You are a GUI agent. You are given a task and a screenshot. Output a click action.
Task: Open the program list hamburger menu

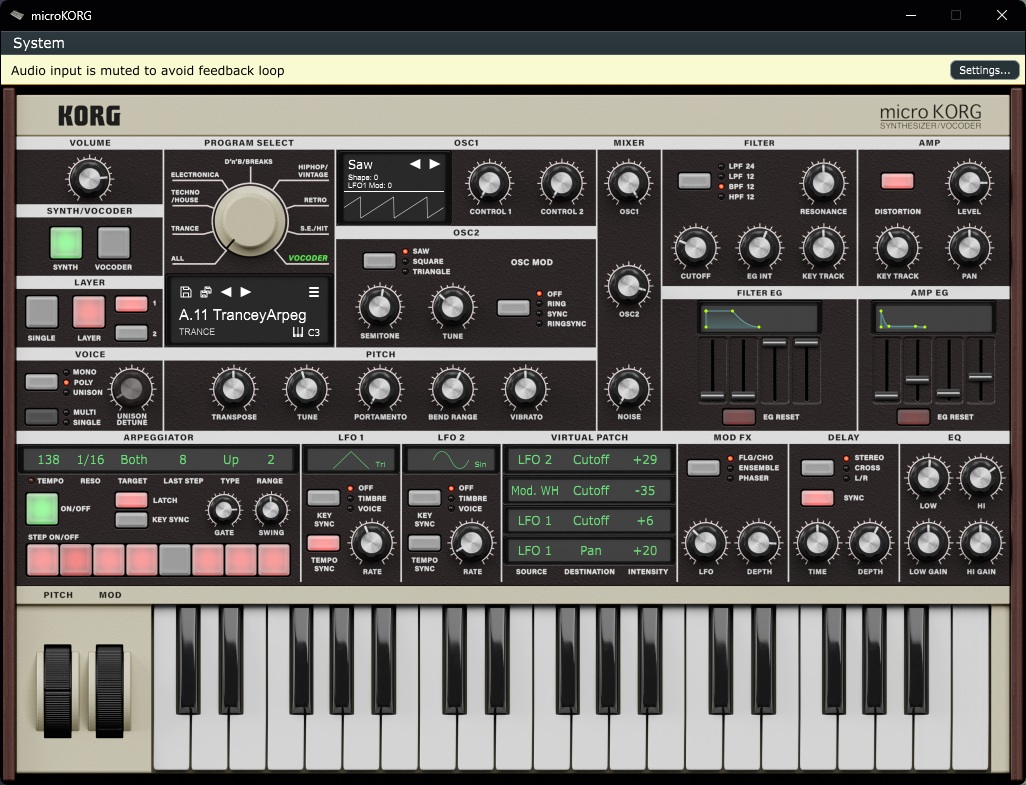[314, 292]
